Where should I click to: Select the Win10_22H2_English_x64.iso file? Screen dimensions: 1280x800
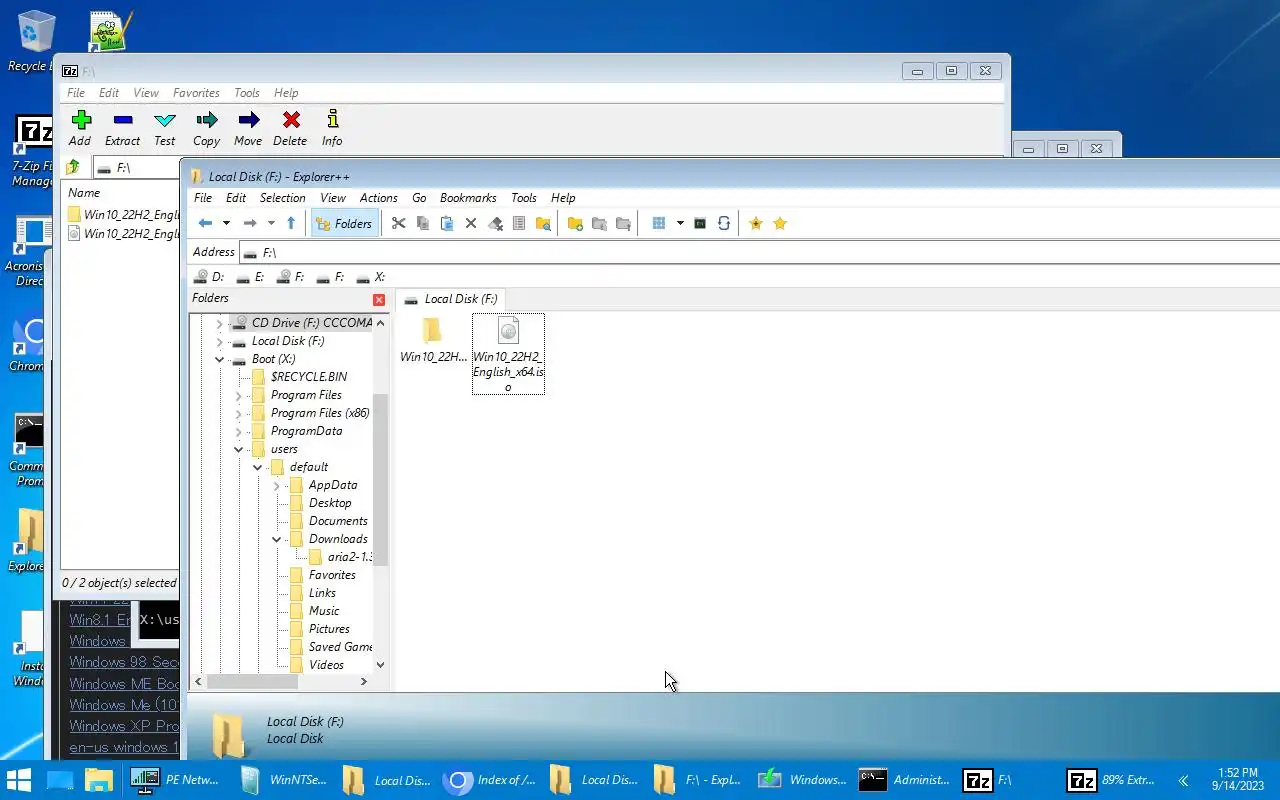(x=508, y=353)
